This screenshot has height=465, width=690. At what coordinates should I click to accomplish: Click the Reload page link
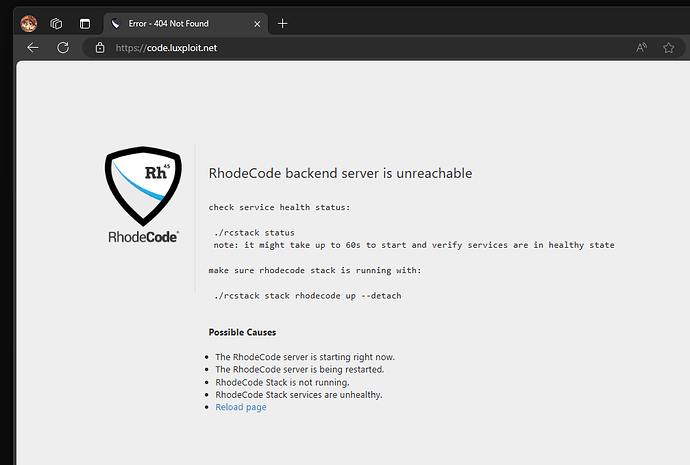[x=240, y=407]
